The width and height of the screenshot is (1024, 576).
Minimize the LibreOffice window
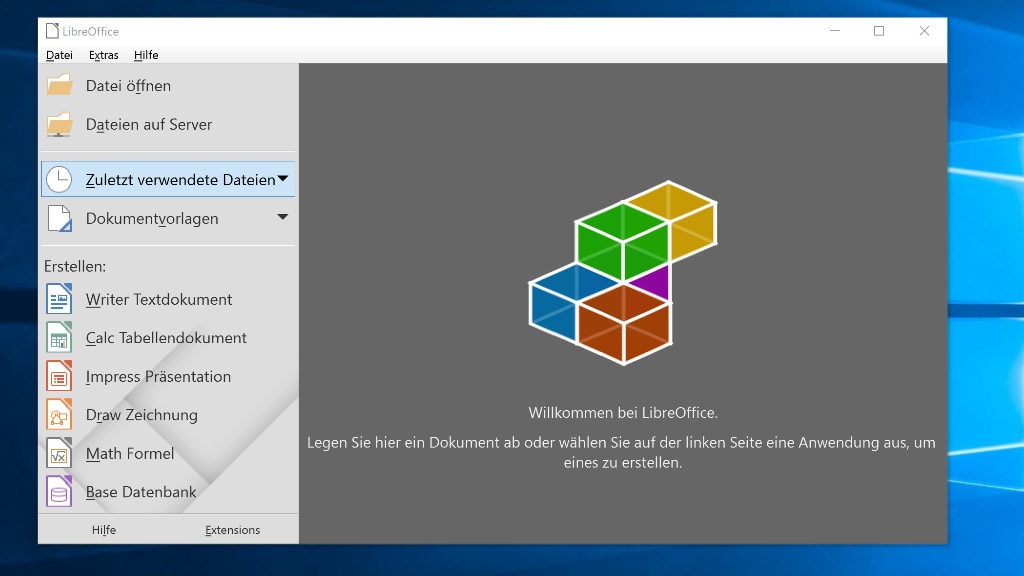[835, 31]
